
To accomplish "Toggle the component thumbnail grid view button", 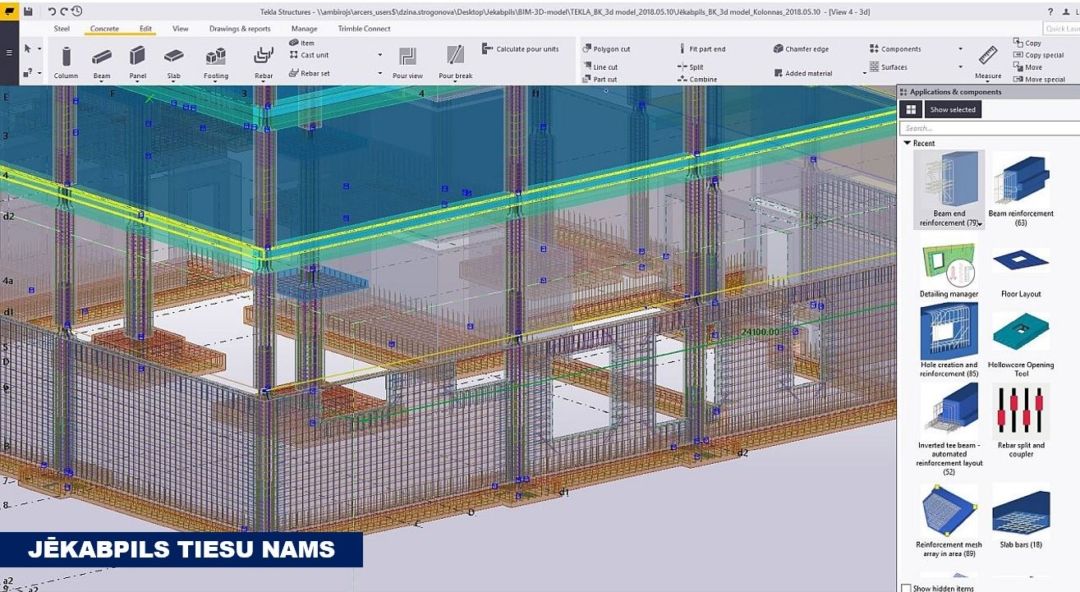I will coord(910,110).
